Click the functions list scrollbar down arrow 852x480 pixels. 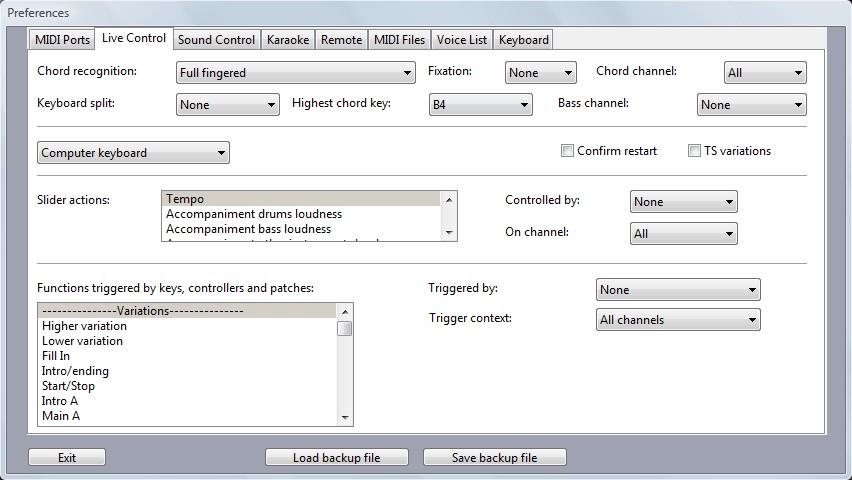[345, 418]
